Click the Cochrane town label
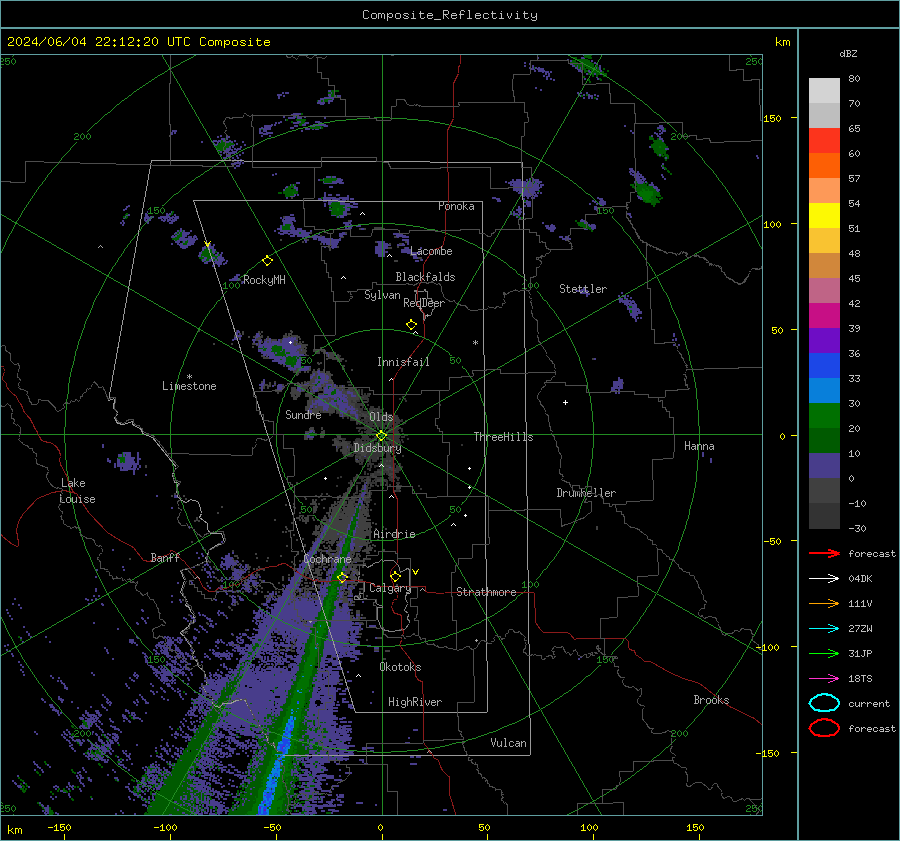900x841 pixels. 327,559
